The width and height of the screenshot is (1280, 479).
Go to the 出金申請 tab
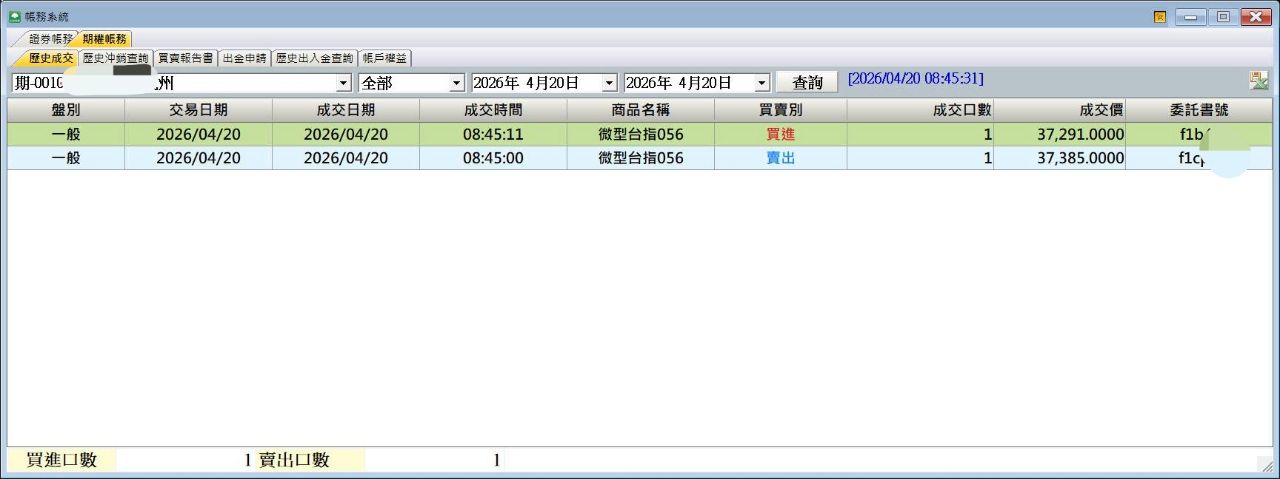click(x=244, y=58)
